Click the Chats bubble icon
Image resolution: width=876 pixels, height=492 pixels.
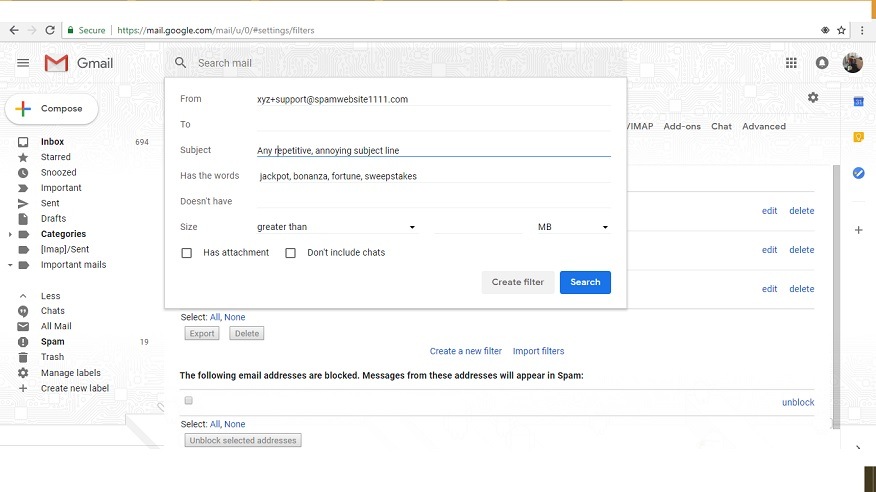pos(23,311)
